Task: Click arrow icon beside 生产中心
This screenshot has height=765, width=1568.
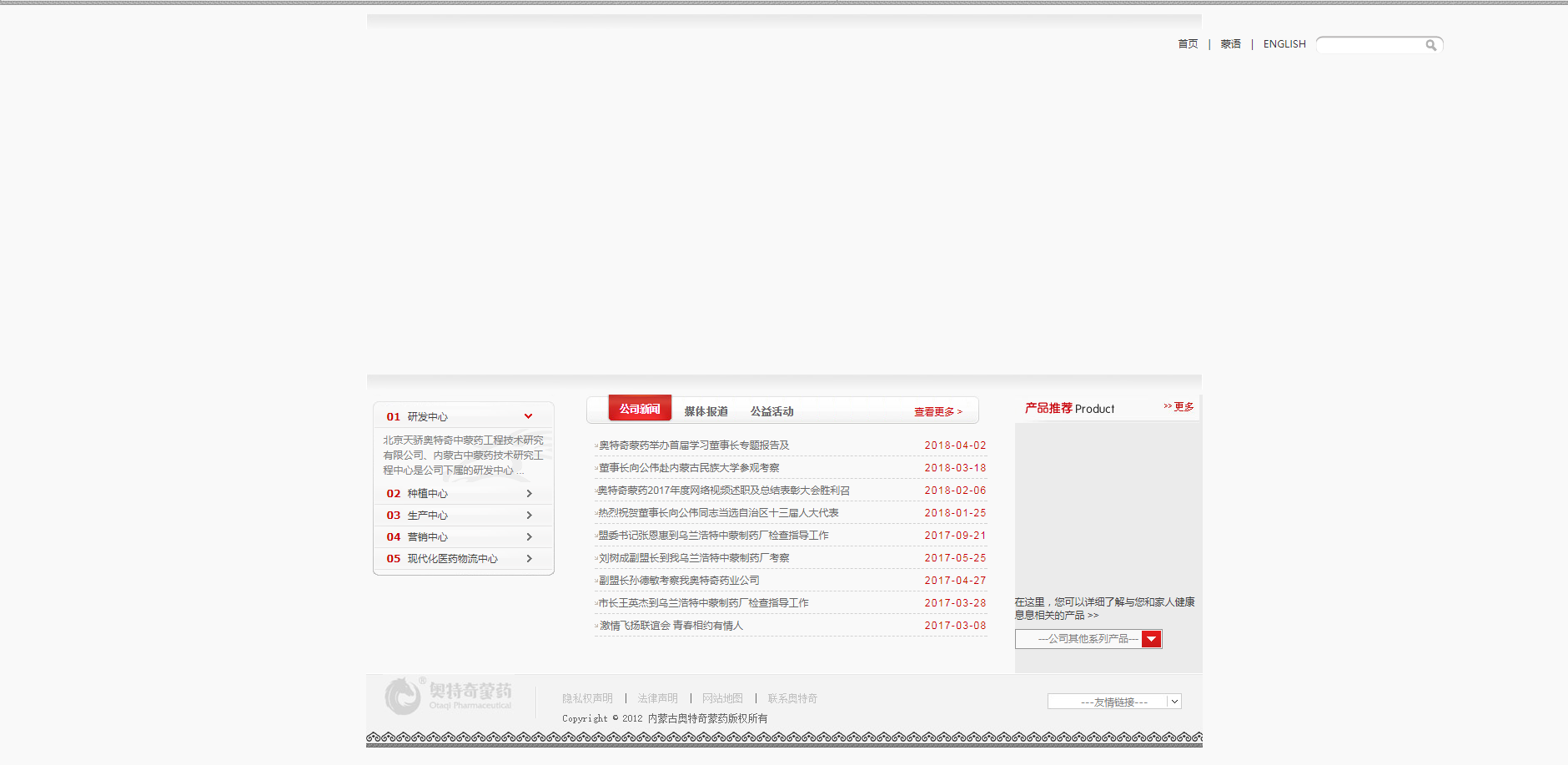Action: coord(529,515)
